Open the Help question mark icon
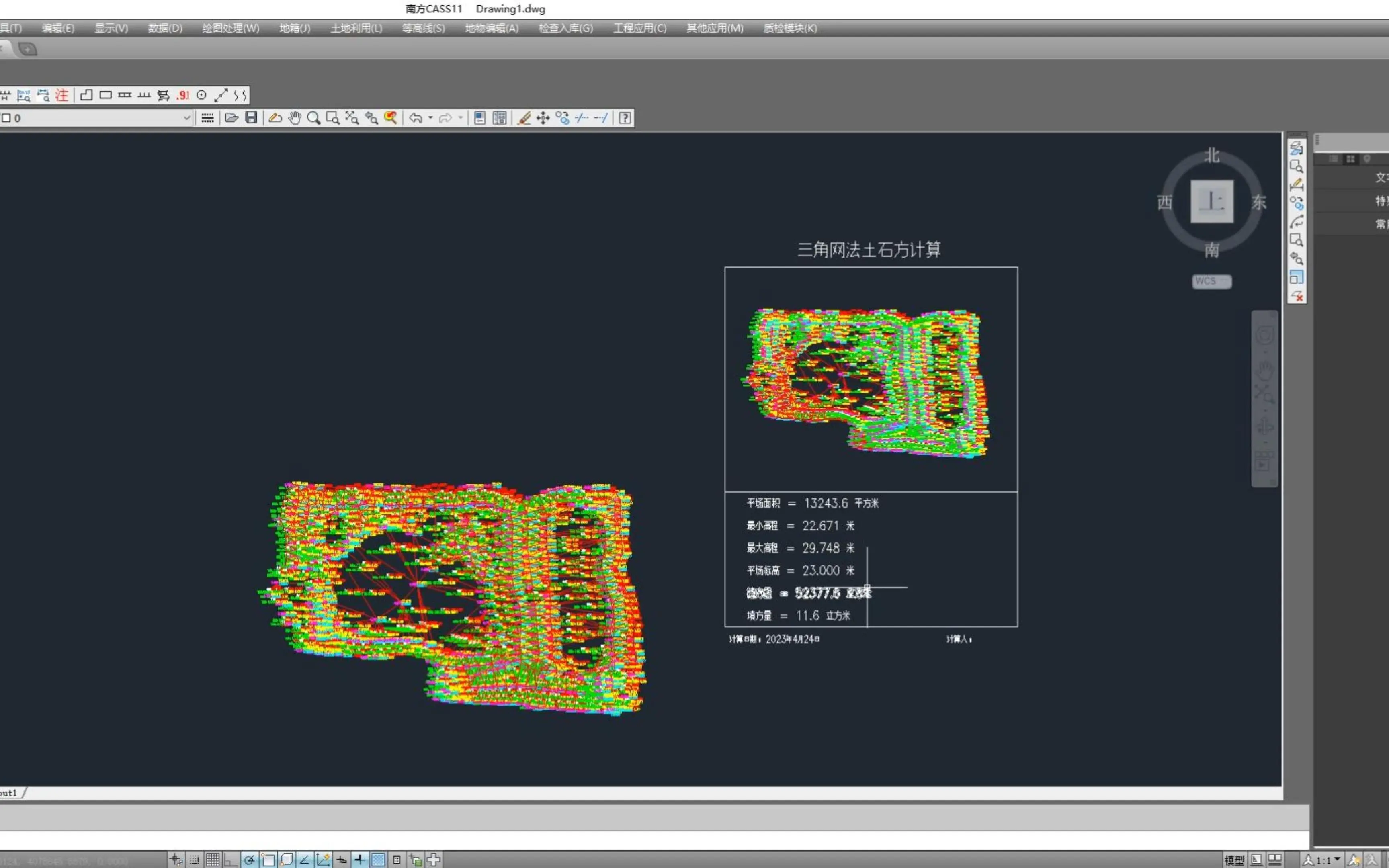The height and width of the screenshot is (868, 1389). [625, 118]
